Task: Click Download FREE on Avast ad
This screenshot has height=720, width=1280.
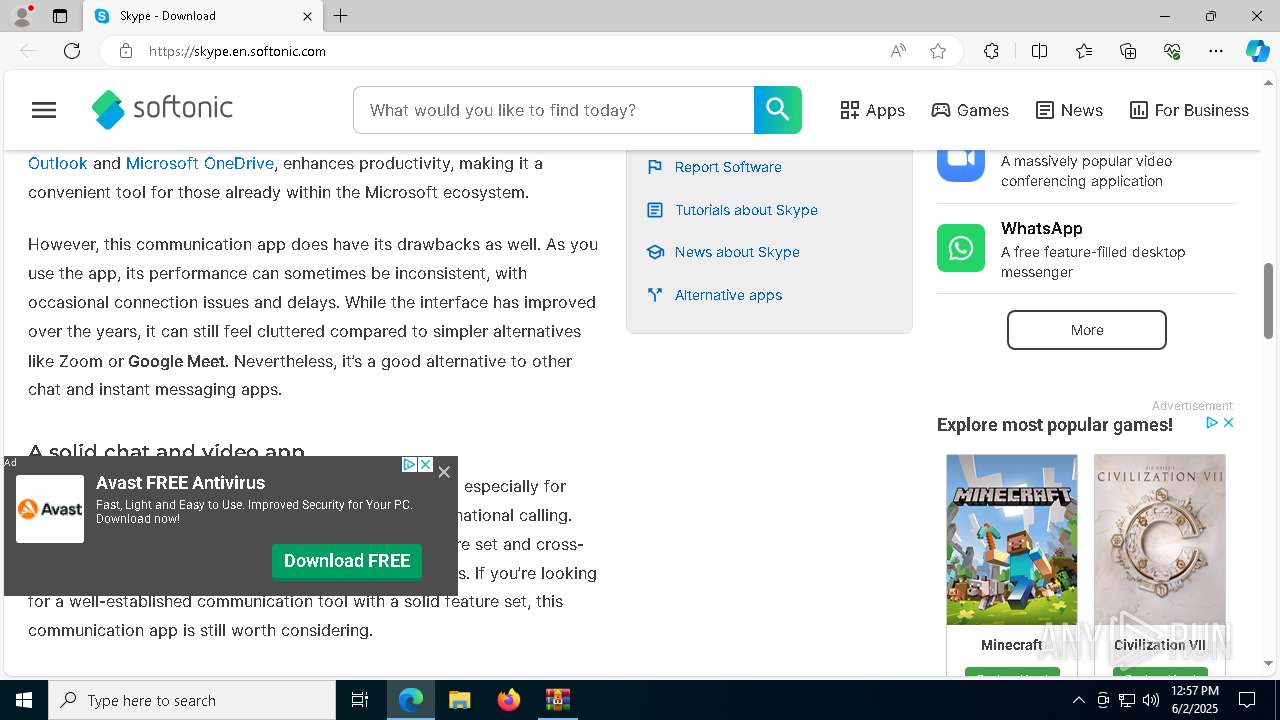Action: 347,561
